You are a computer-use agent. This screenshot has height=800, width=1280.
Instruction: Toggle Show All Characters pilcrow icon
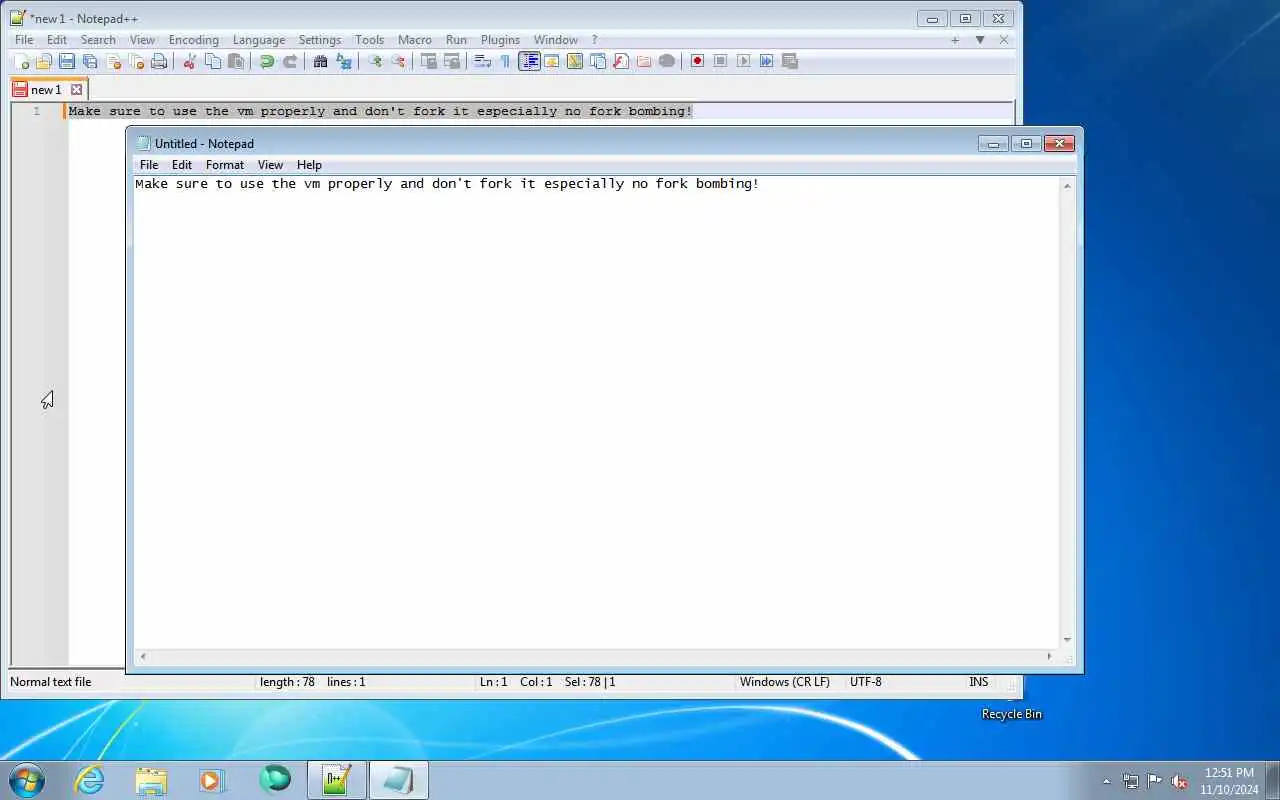pos(505,61)
